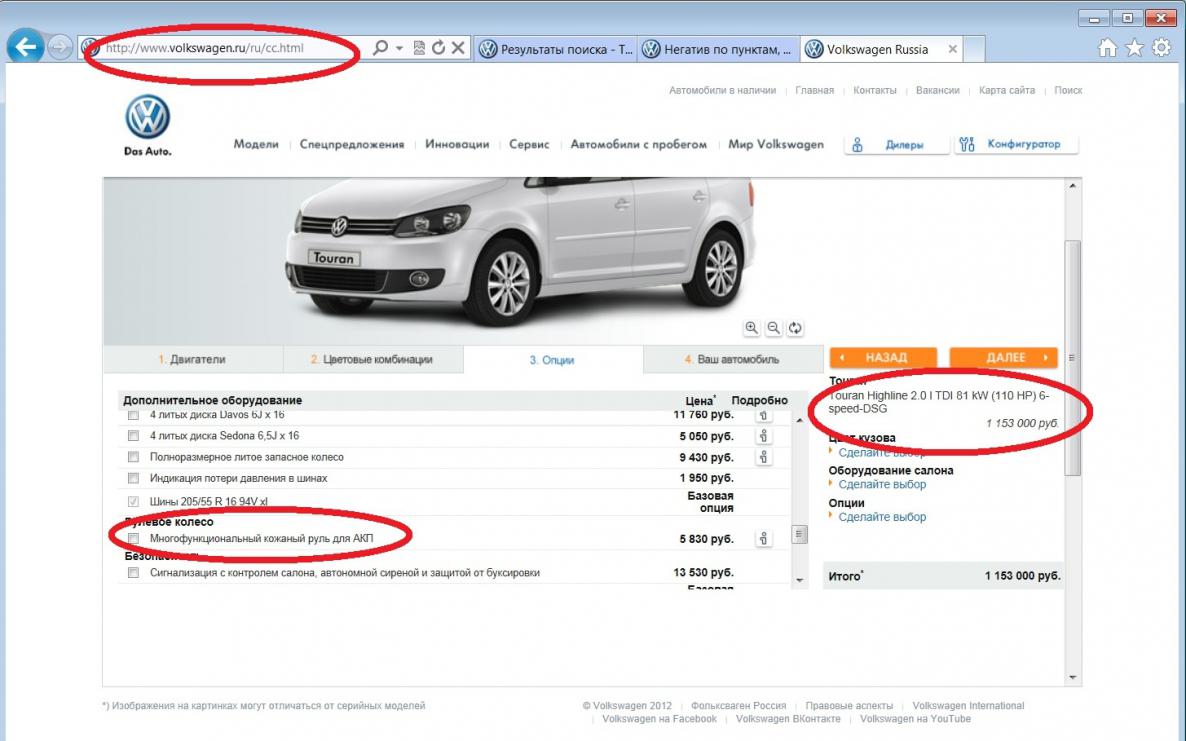This screenshot has width=1186, height=741.
Task: Open the Автомобили в наличии link
Action: (722, 90)
